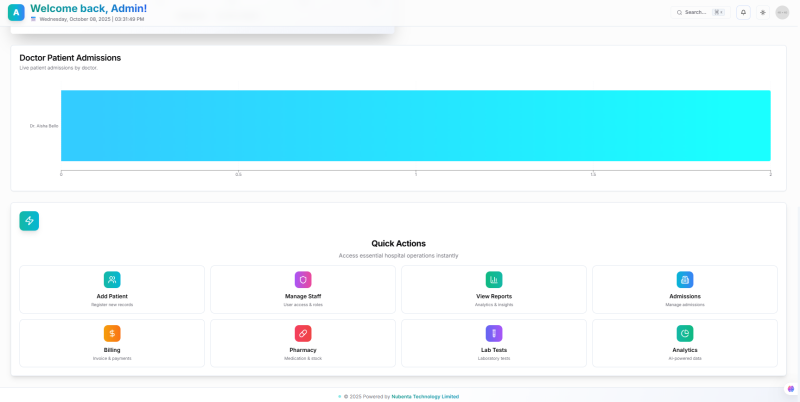Select the Pharmacy label text
800x402 pixels.
point(303,350)
